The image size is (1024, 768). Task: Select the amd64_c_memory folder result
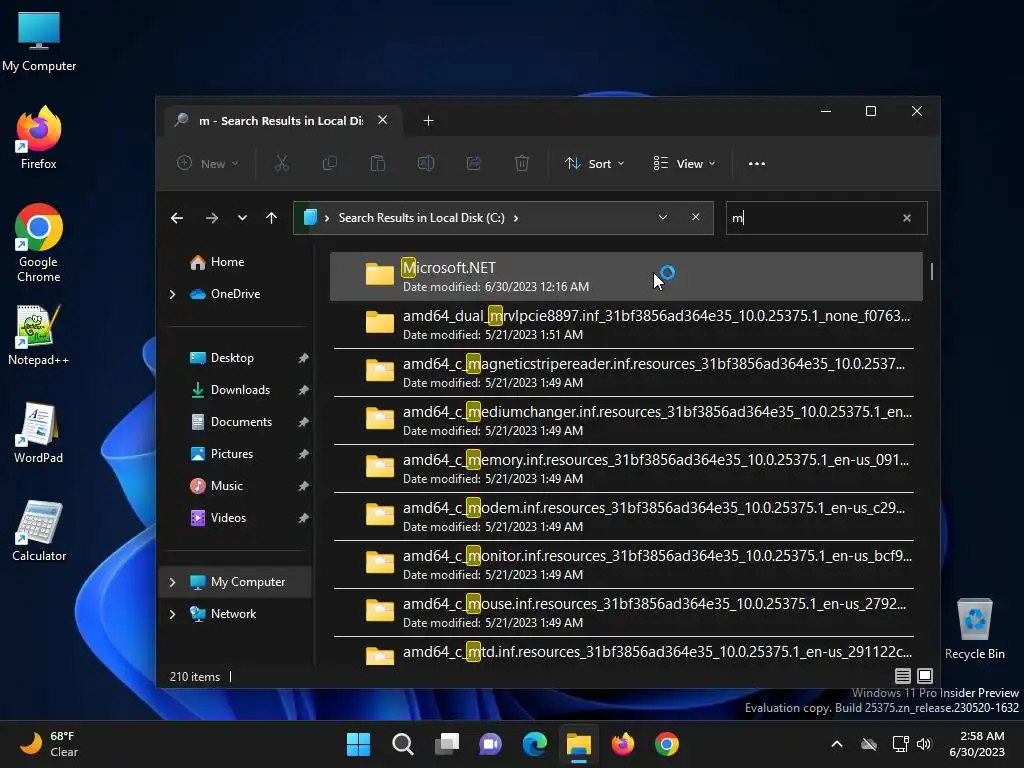click(626, 468)
